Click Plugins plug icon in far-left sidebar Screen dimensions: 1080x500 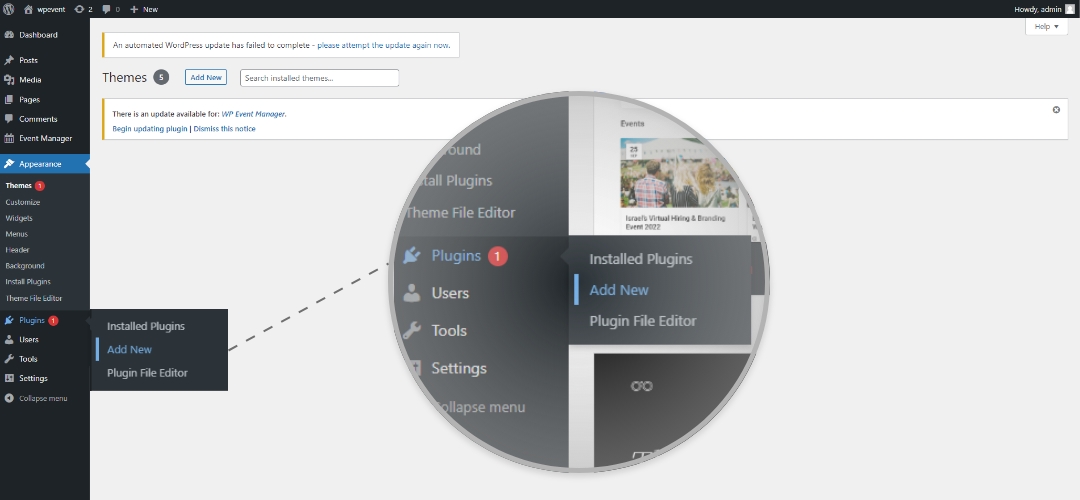pyautogui.click(x=9, y=320)
